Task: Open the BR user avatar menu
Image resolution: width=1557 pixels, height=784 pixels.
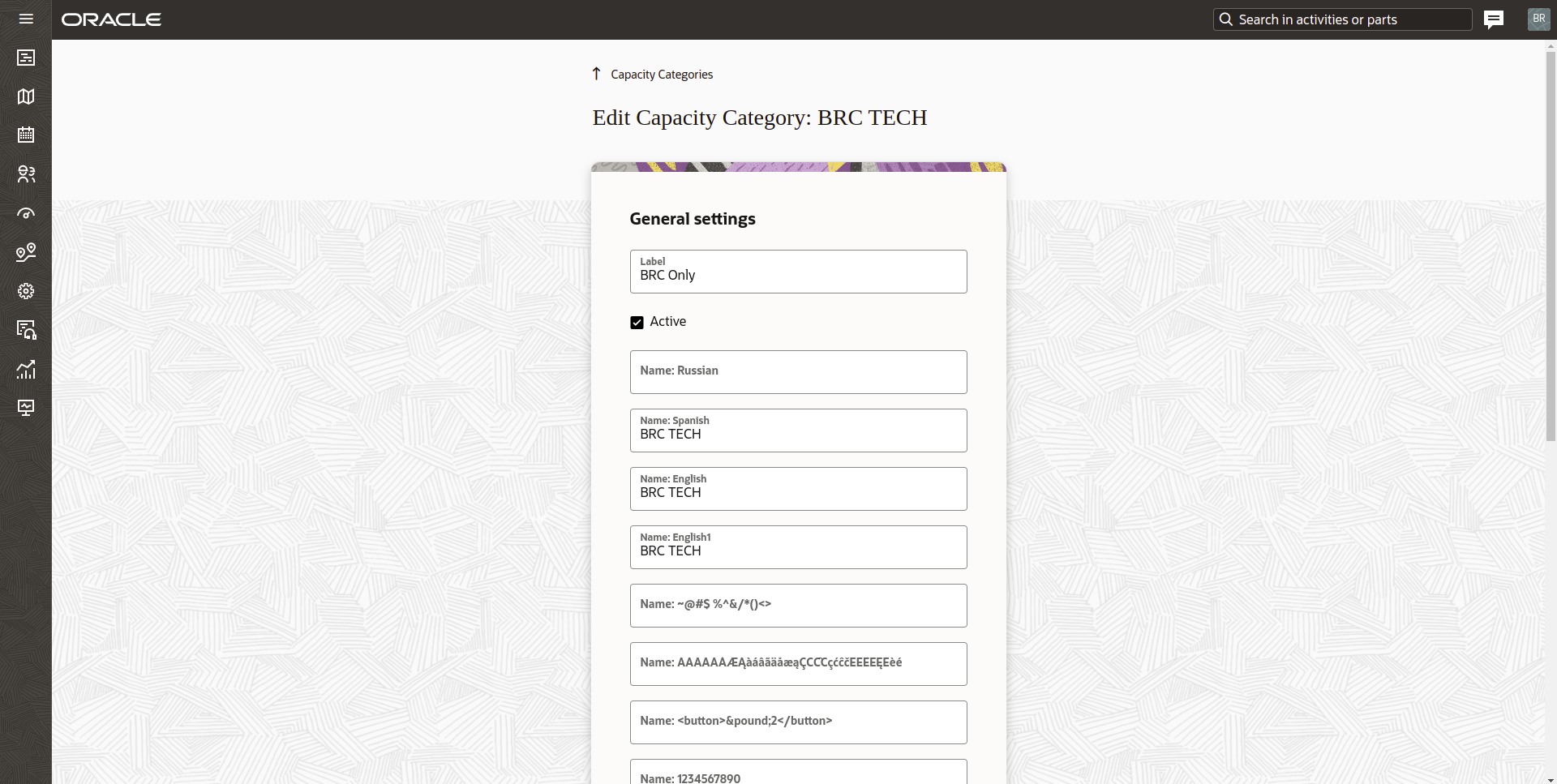Action: click(1538, 19)
